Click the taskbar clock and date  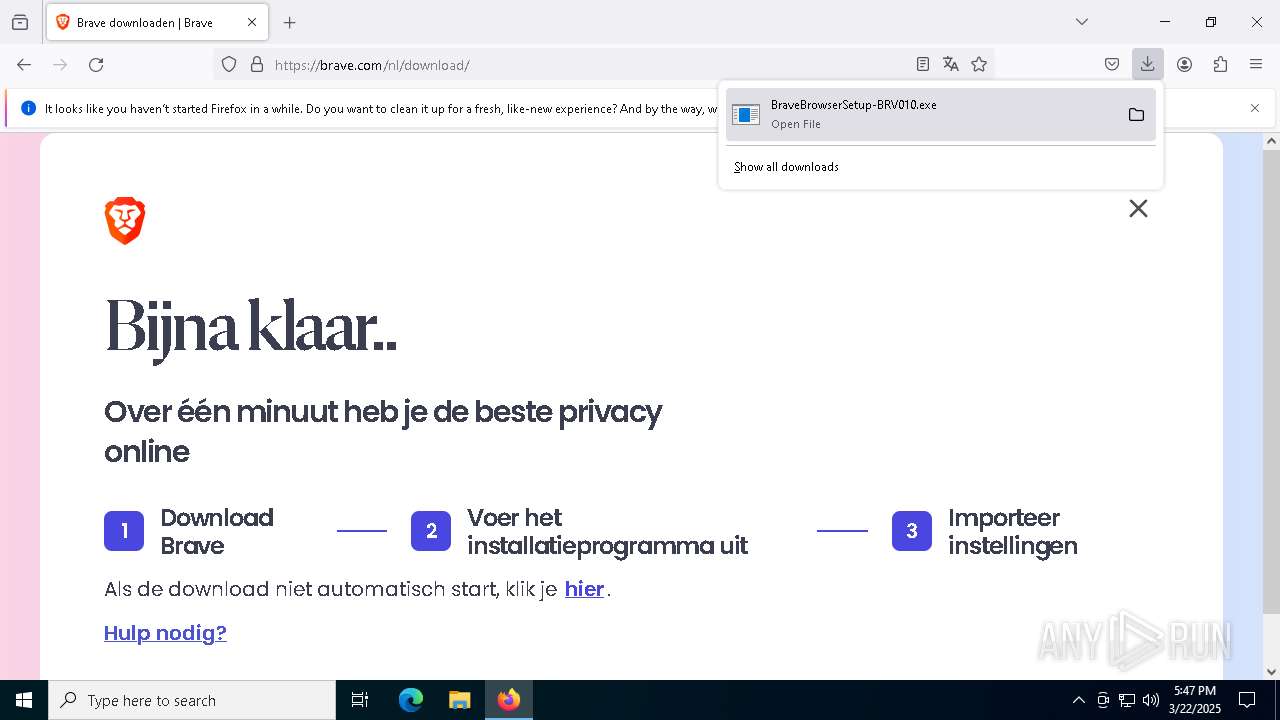1194,700
